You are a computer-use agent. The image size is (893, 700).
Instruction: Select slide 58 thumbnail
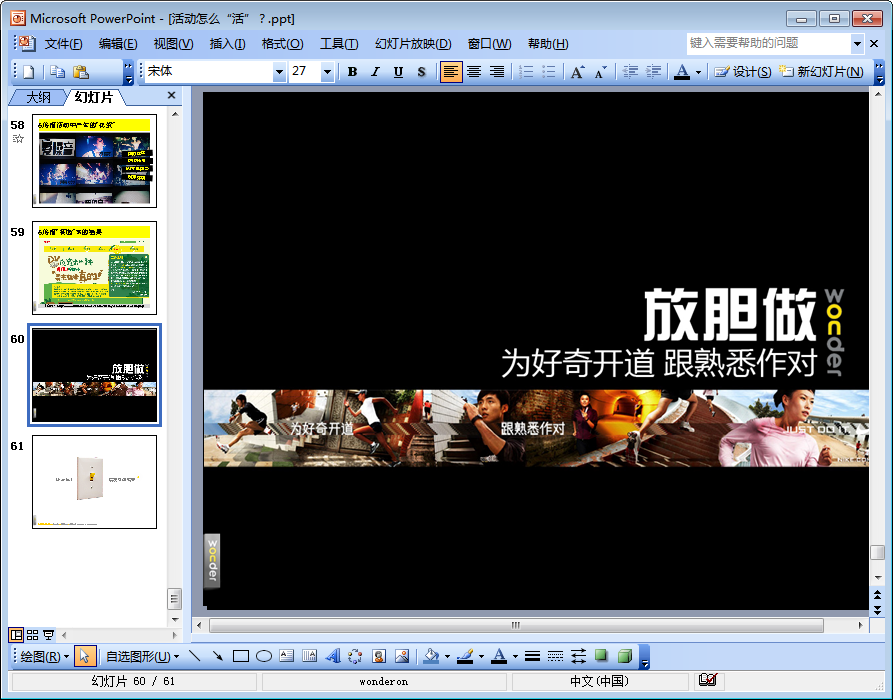click(95, 161)
